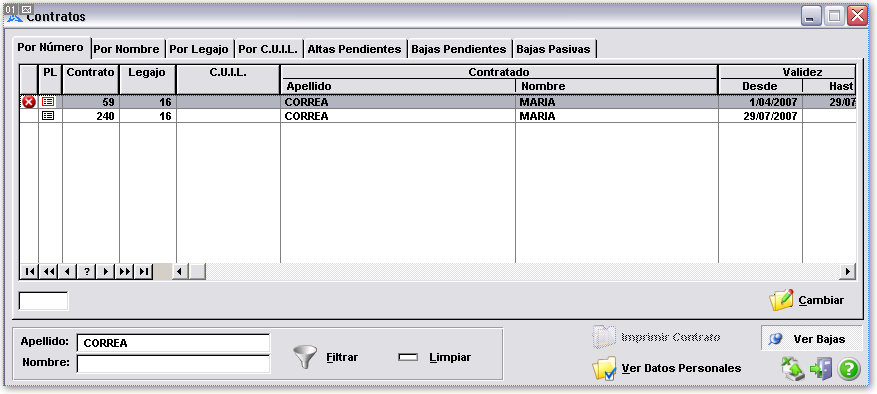
Task: Click the horizontal scrollbar thumb
Action: (197, 271)
